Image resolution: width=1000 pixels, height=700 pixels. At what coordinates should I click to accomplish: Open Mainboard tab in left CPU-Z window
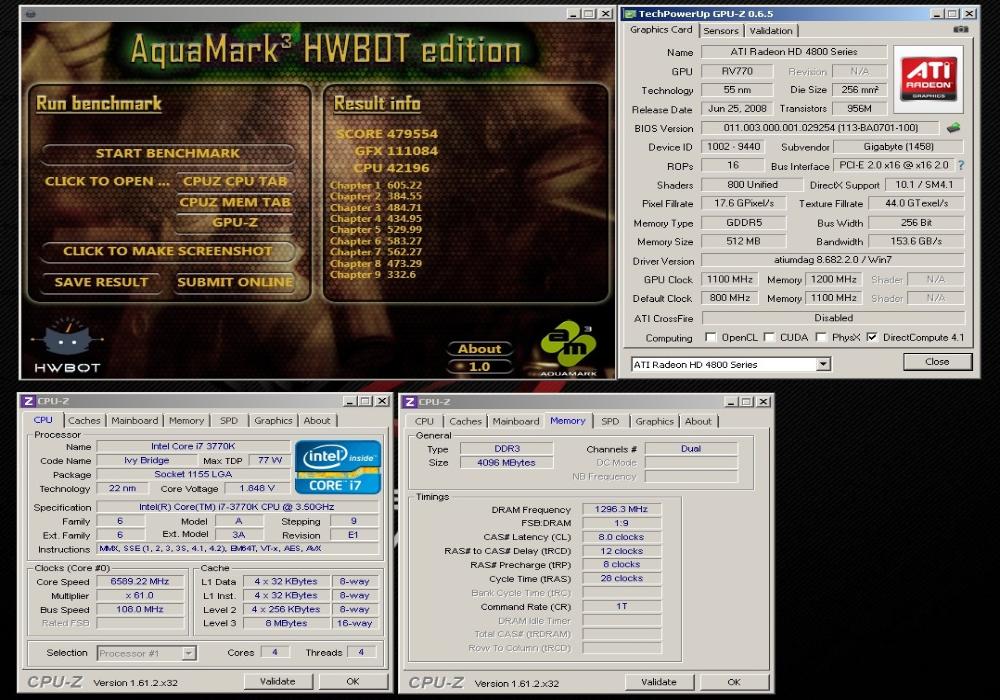(135, 421)
